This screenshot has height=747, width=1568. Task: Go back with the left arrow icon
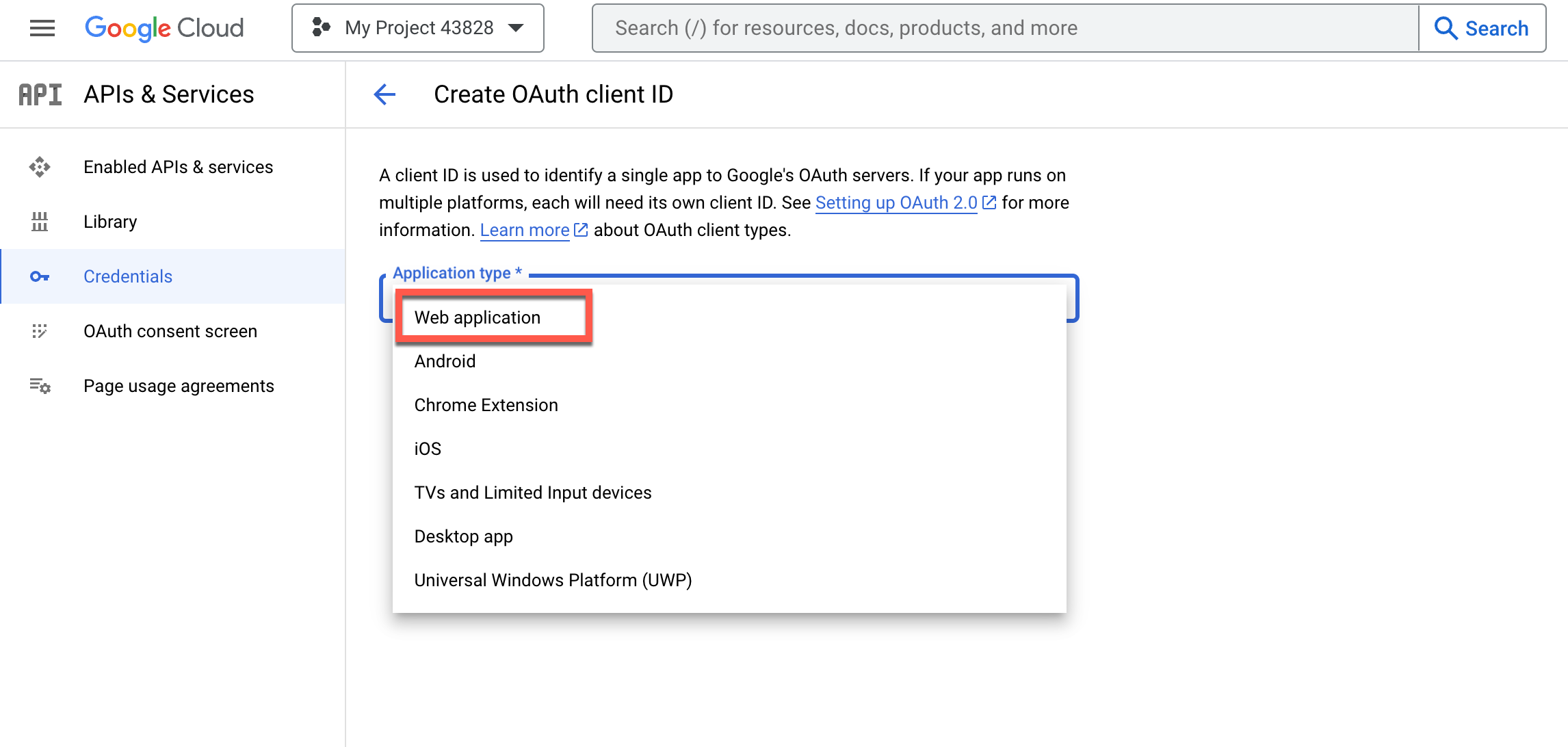pos(385,94)
